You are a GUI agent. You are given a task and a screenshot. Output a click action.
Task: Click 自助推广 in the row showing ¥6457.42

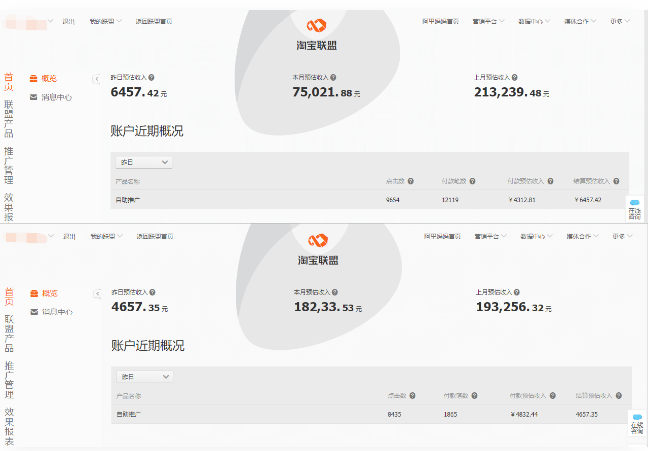(128, 200)
